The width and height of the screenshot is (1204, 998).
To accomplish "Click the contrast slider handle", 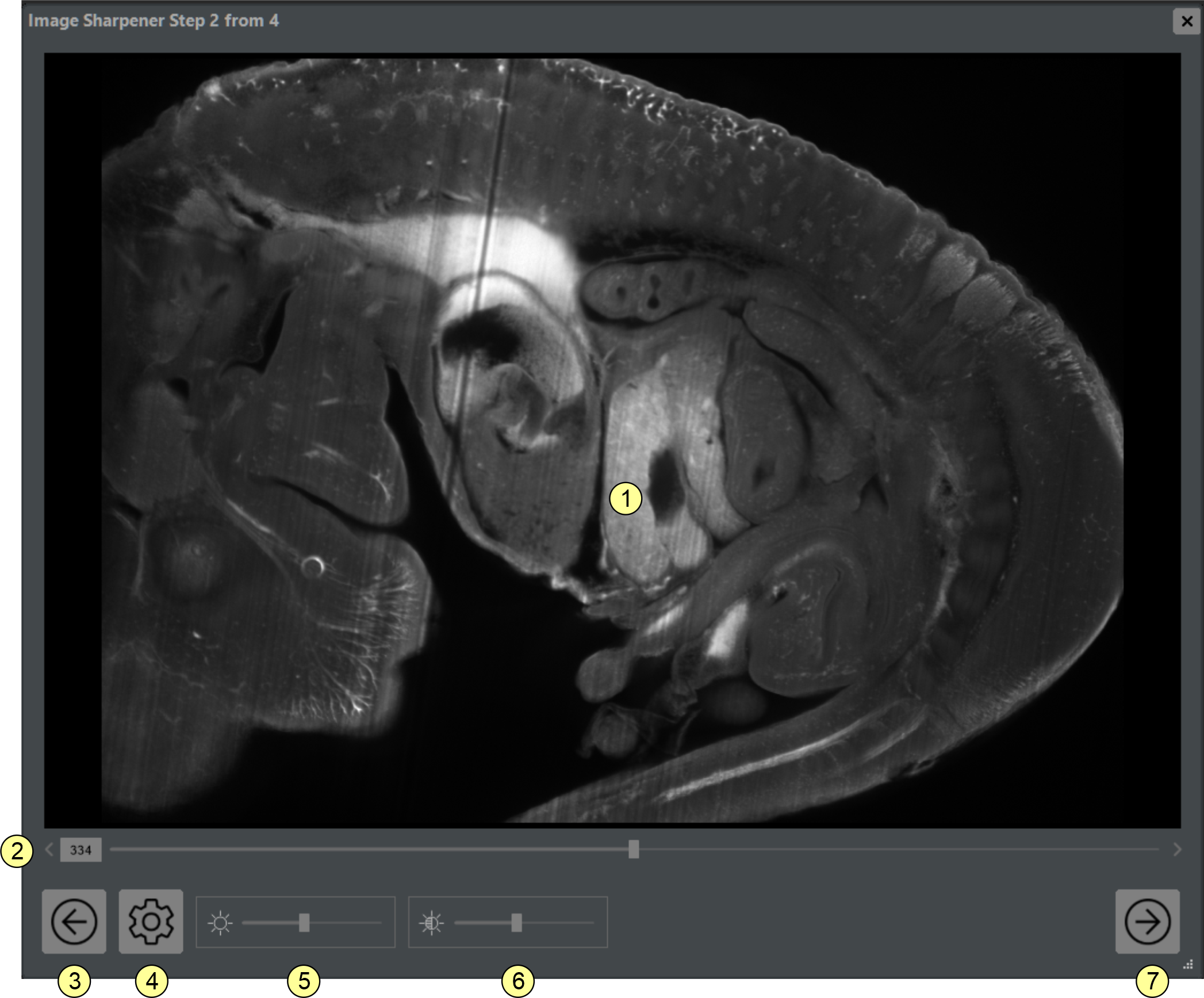I will tap(516, 923).
